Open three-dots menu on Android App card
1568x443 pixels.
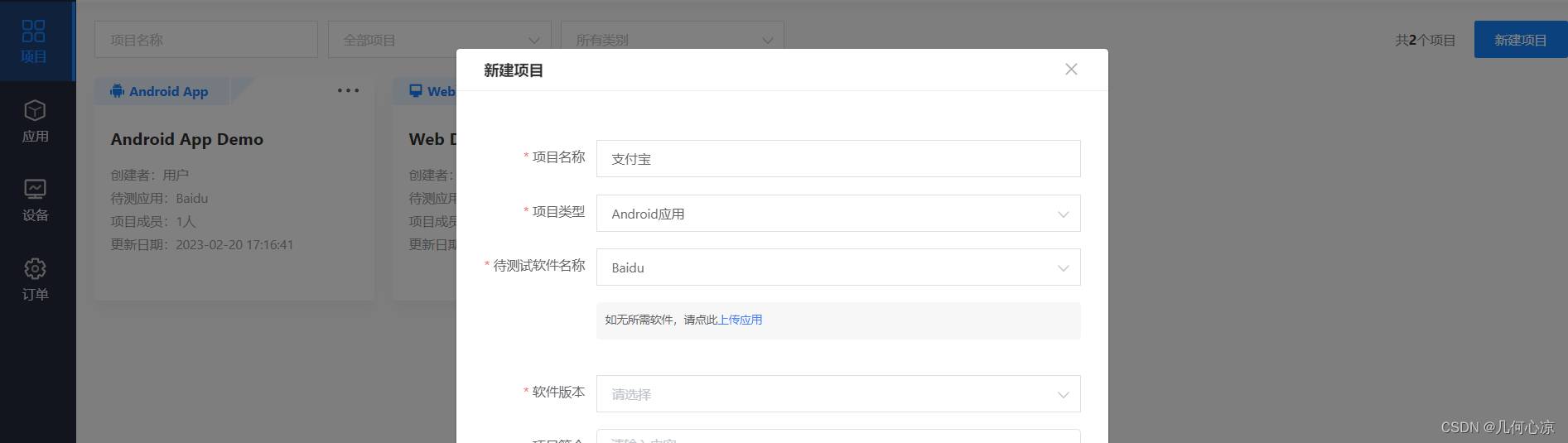point(348,90)
